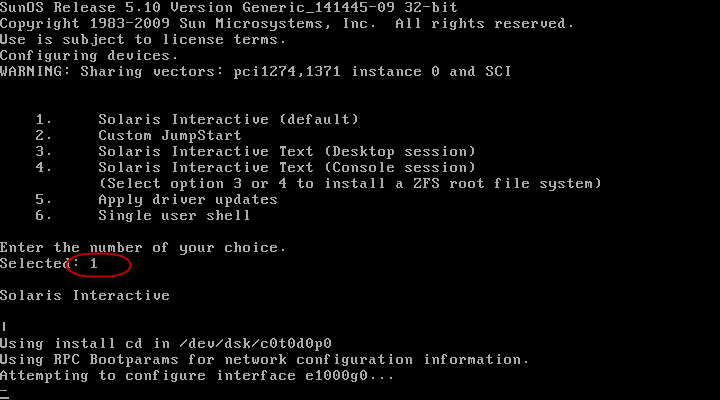Screen dimensions: 720x400
Task: Click the "Using RPC Bootparams" line
Action: [264, 360]
